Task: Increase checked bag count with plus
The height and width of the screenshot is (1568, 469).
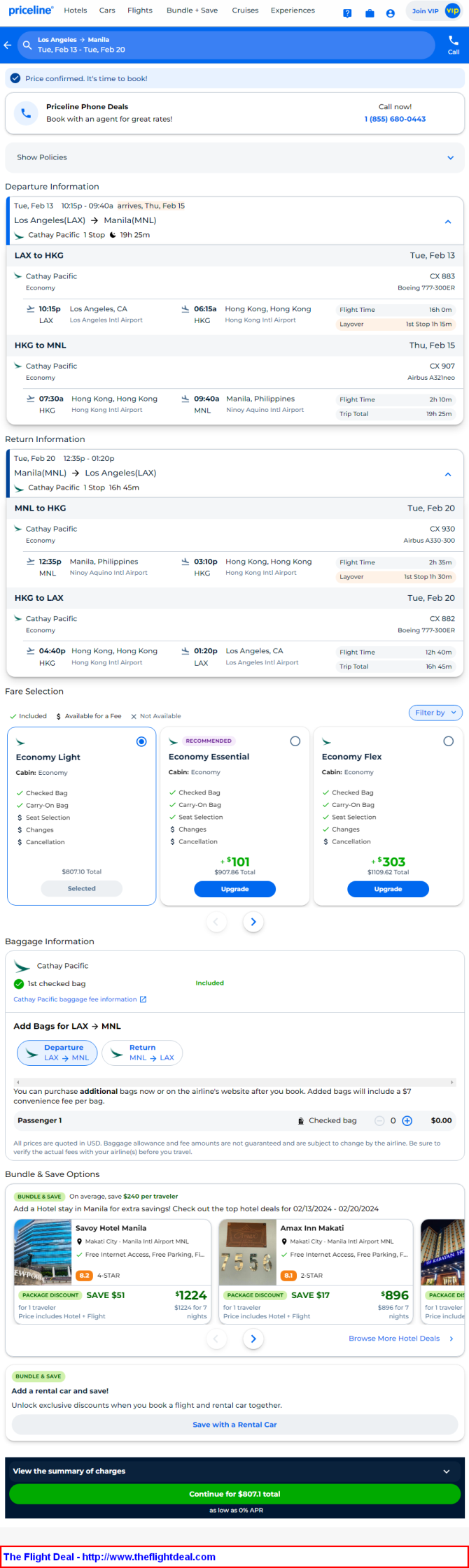Action: (x=407, y=1120)
